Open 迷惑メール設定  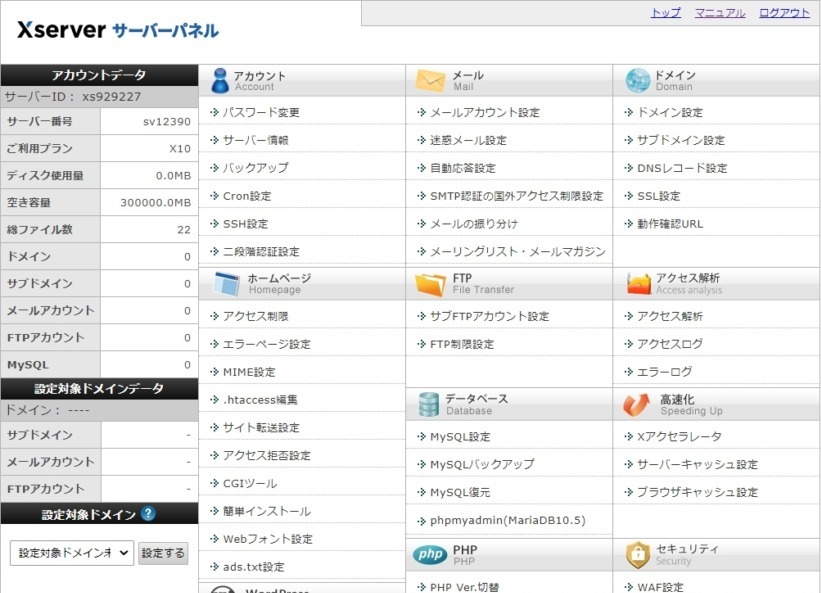[468, 140]
